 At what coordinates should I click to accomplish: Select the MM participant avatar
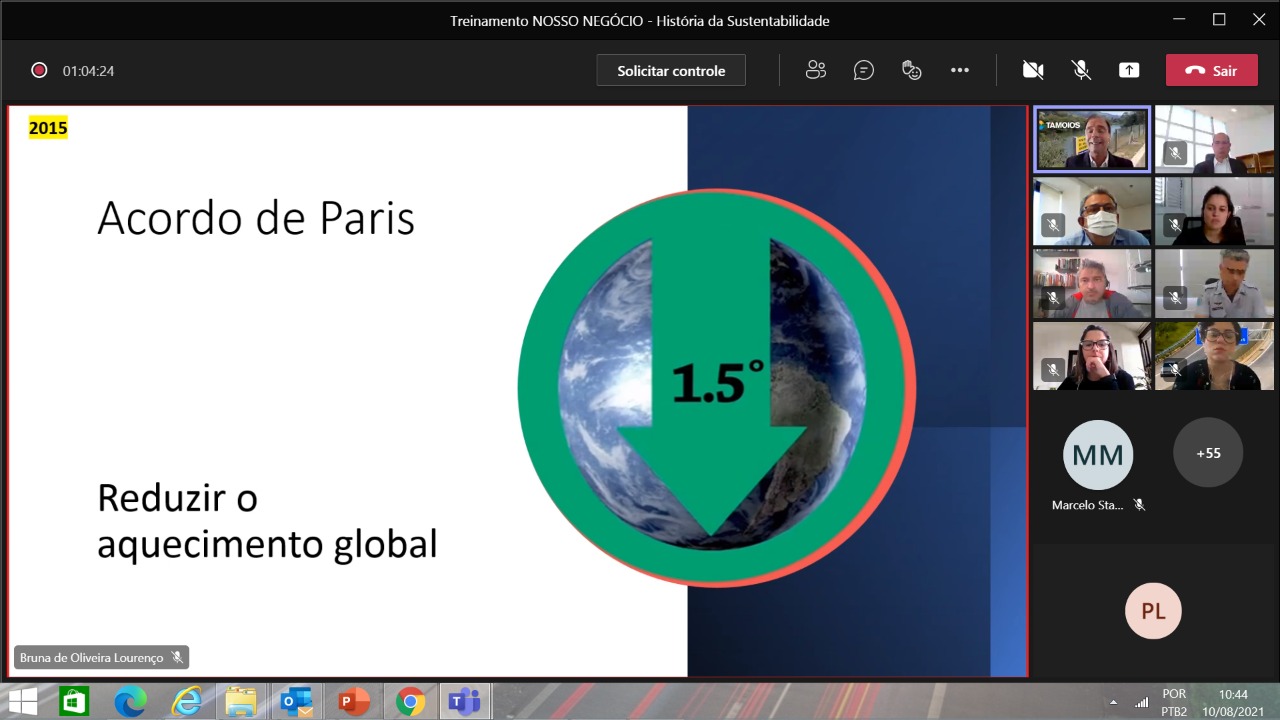[x=1097, y=455]
